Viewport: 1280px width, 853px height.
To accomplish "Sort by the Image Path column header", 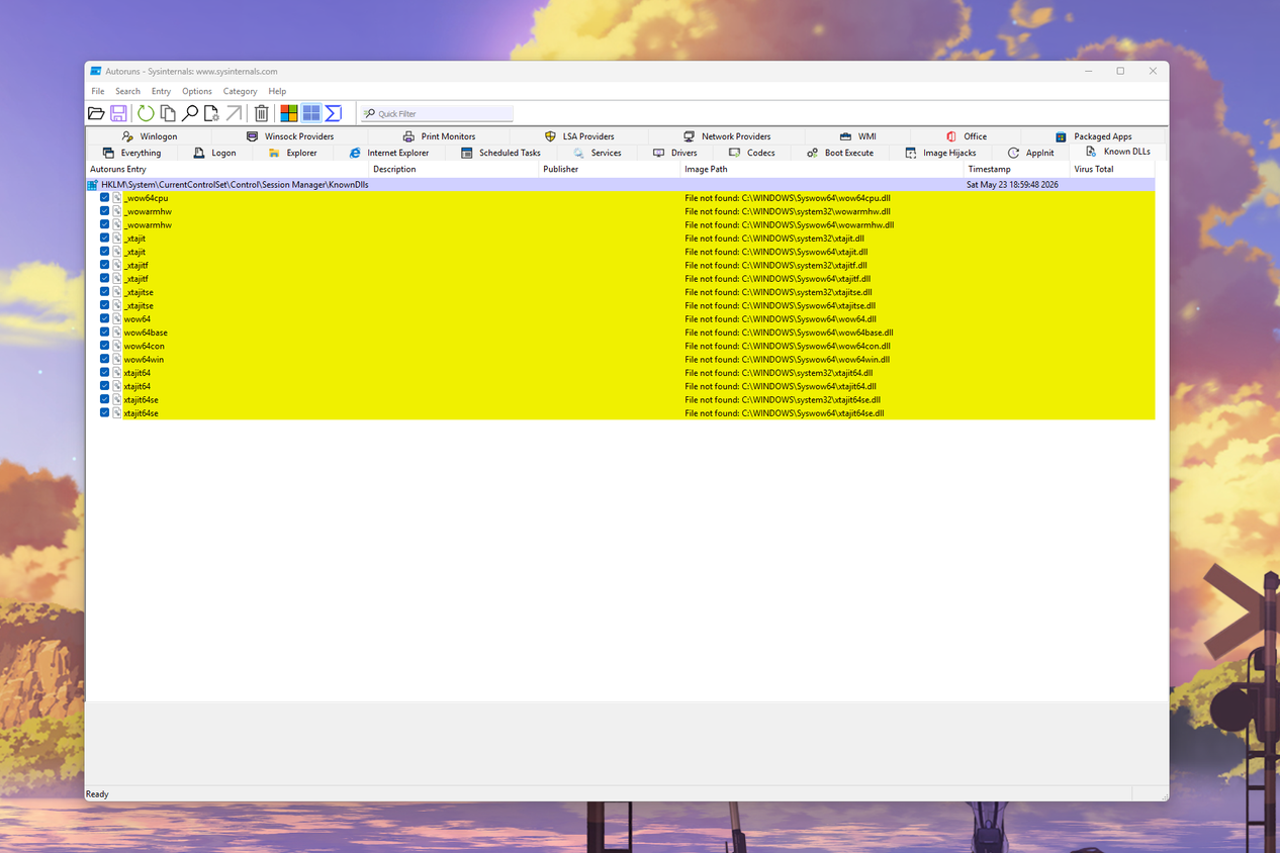I will [x=822, y=169].
